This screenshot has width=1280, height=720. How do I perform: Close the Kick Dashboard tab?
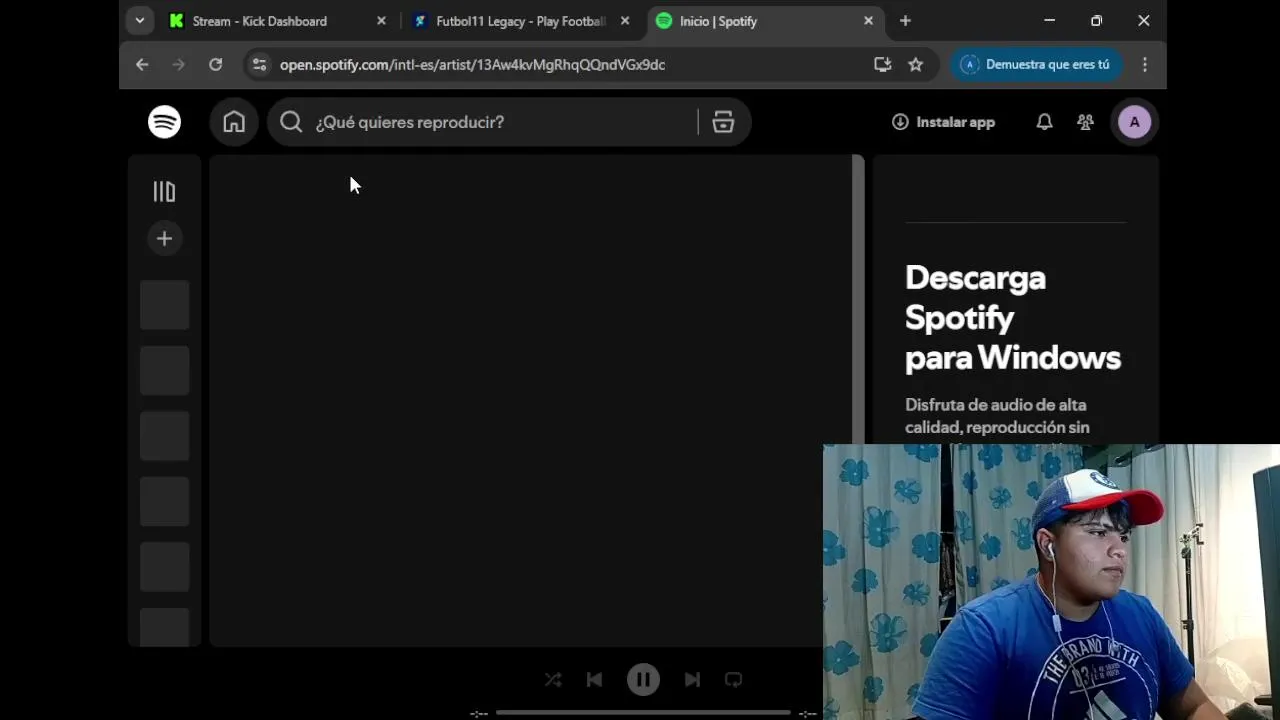pos(381,21)
